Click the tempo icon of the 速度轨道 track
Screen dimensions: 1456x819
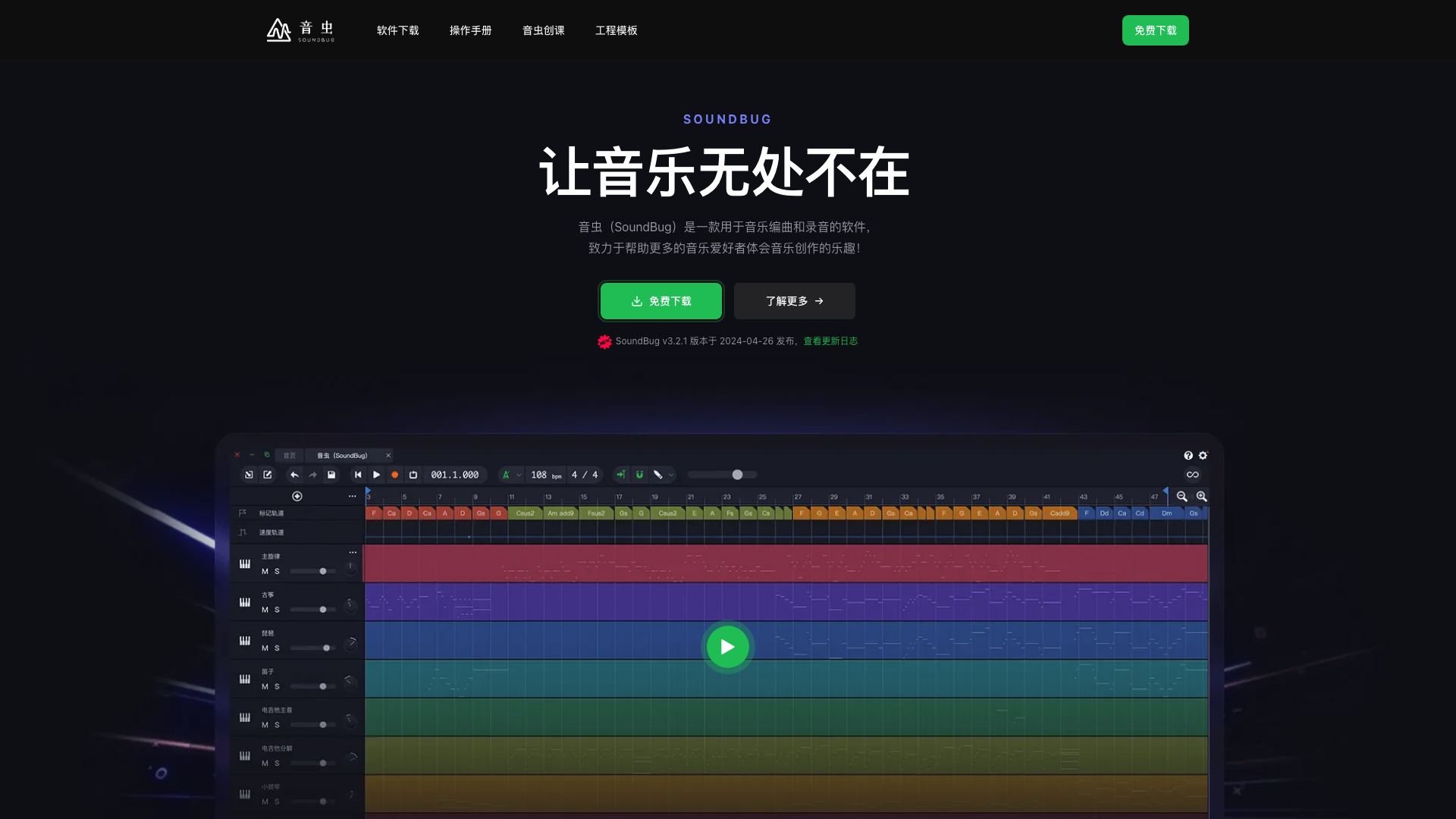coord(243,532)
